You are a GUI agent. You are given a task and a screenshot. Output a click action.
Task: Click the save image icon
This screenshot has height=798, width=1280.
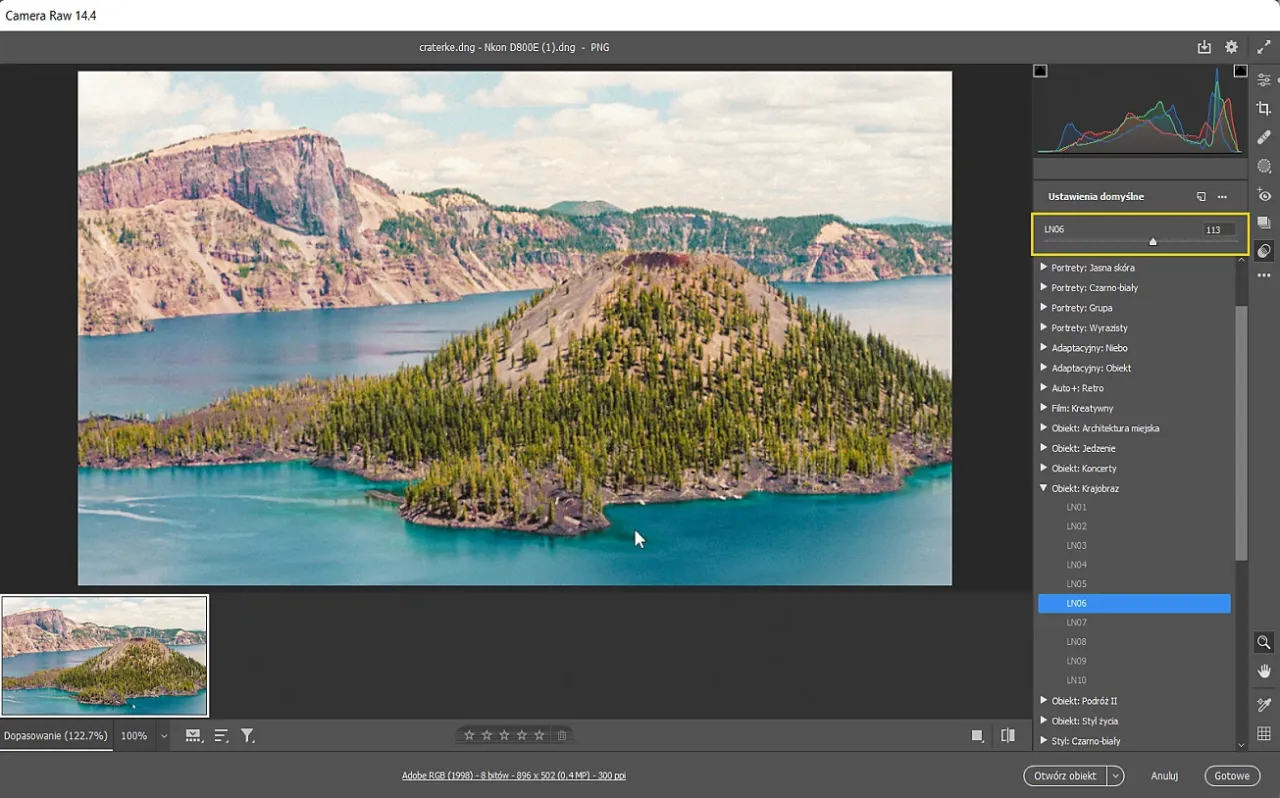(1204, 47)
